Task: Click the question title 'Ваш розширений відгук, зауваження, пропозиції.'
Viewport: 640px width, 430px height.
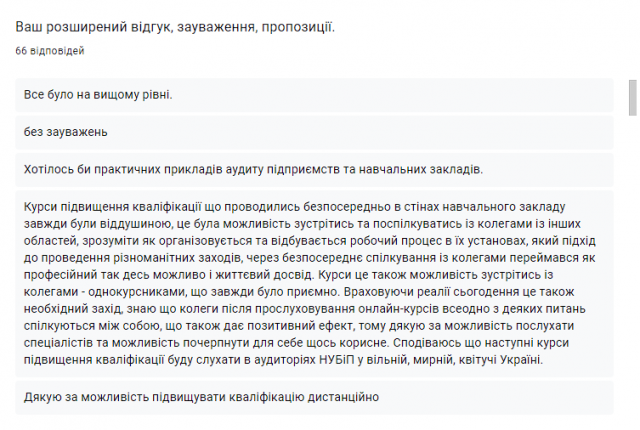Action: [175, 27]
